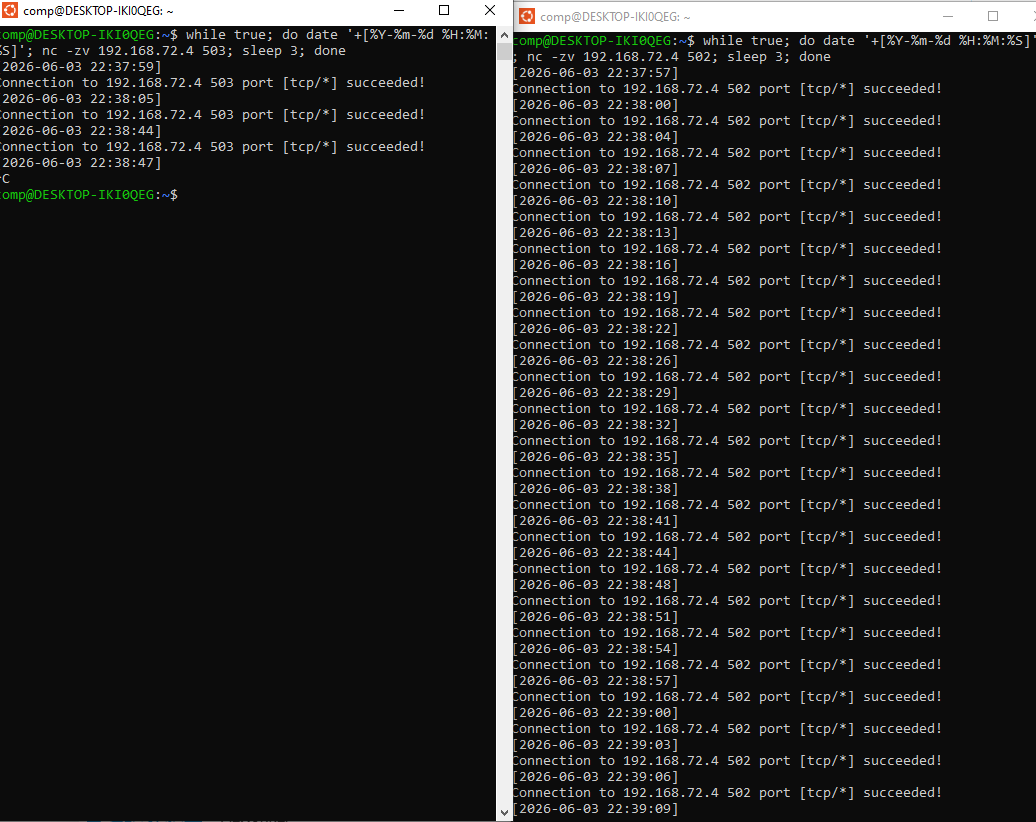Close the left terminal window
The image size is (1036, 822).
[x=490, y=11]
